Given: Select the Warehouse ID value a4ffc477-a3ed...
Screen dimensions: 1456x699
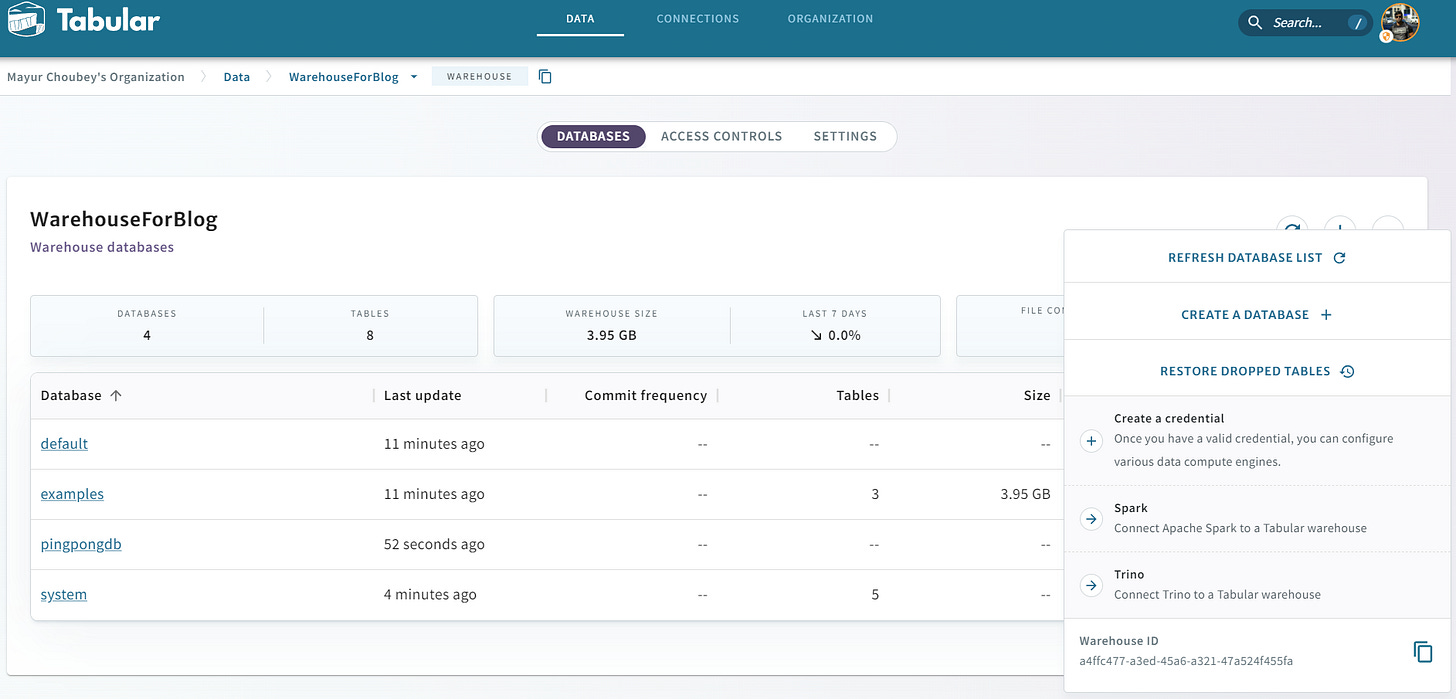Looking at the screenshot, I should [x=1186, y=661].
